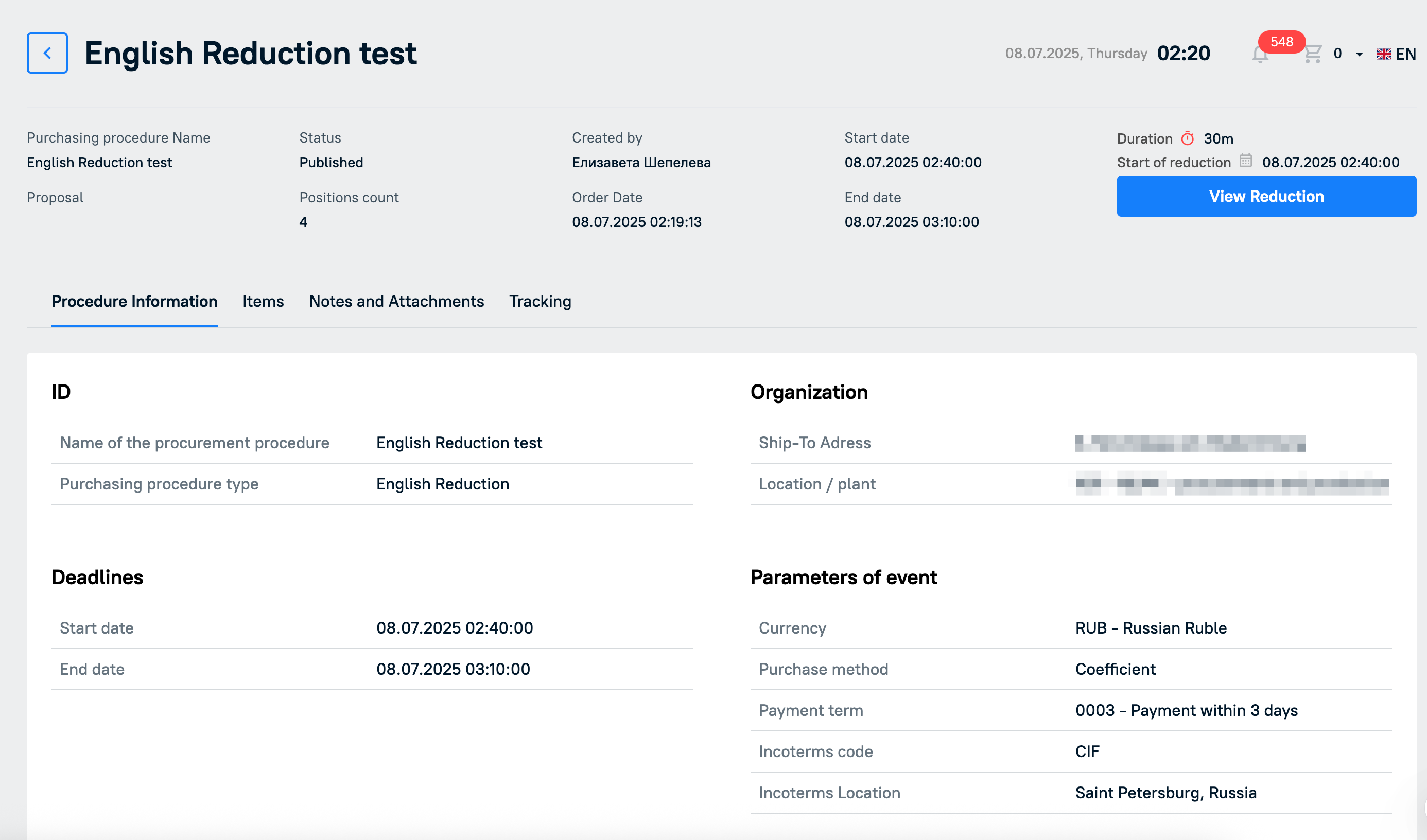Go back using the chevron button
The width and height of the screenshot is (1427, 840).
[x=47, y=53]
